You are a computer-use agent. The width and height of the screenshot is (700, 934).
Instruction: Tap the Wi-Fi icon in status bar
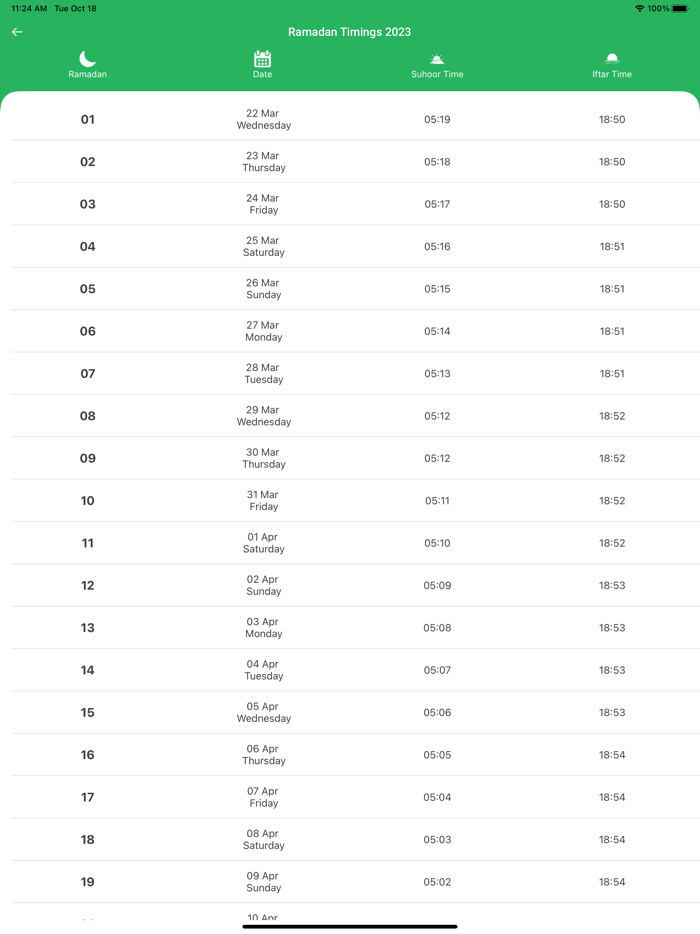(x=638, y=8)
